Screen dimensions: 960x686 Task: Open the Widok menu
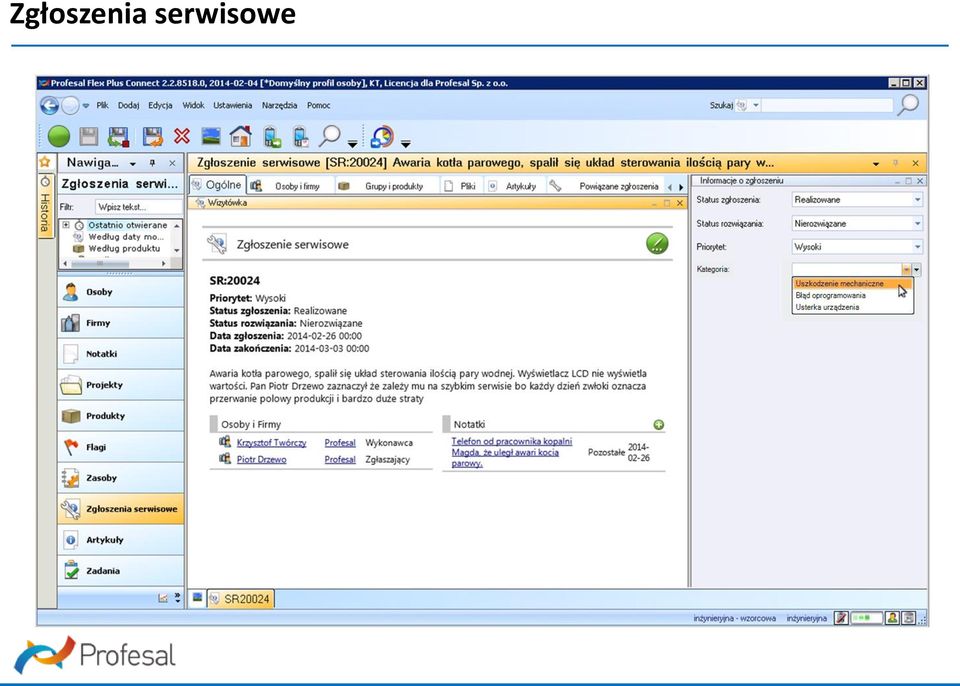(x=193, y=105)
